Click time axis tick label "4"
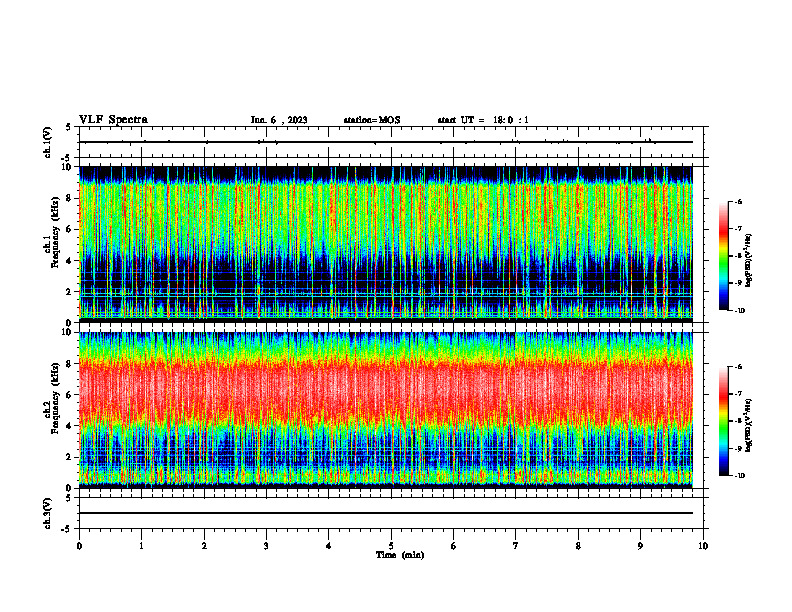This screenshot has height=612, width=792. (329, 546)
